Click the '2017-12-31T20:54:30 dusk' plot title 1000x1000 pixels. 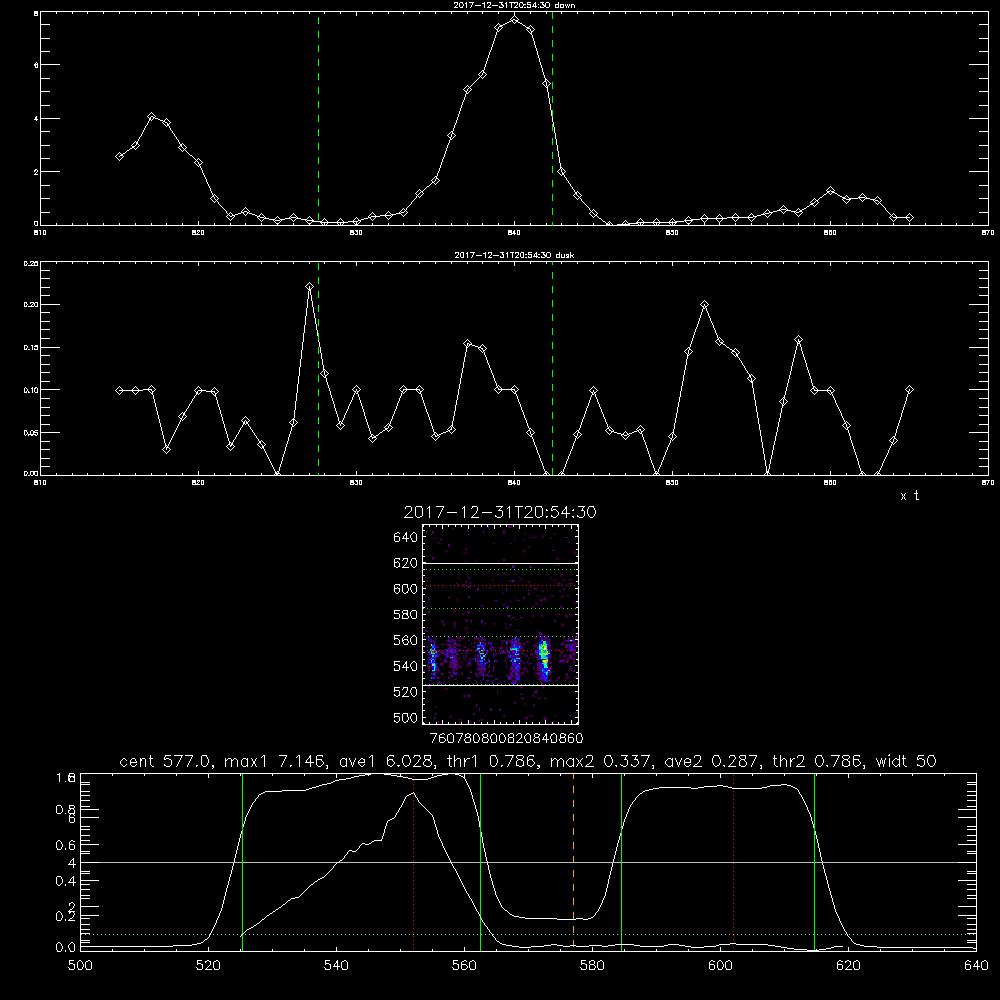click(514, 255)
